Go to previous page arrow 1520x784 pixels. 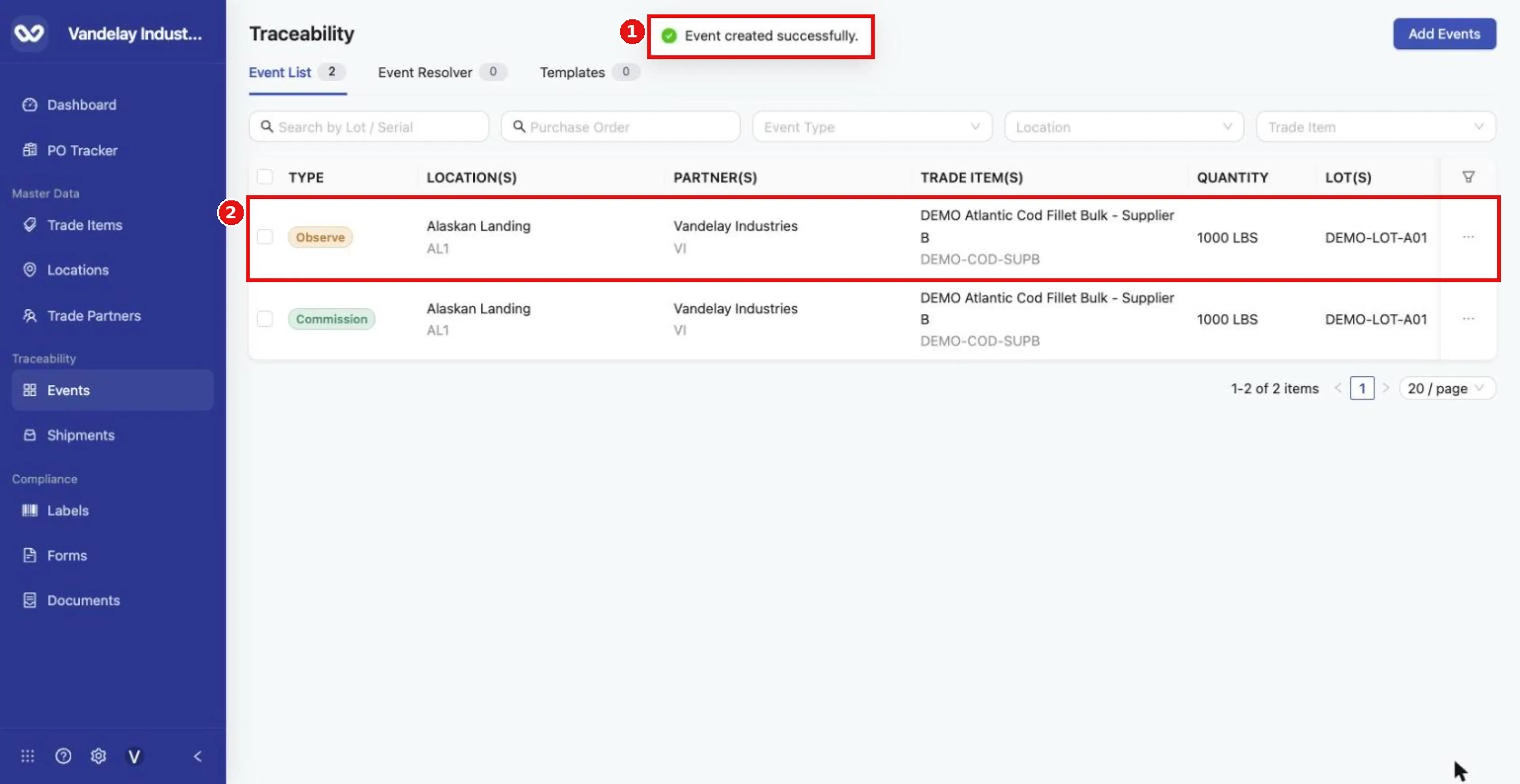click(x=1338, y=388)
